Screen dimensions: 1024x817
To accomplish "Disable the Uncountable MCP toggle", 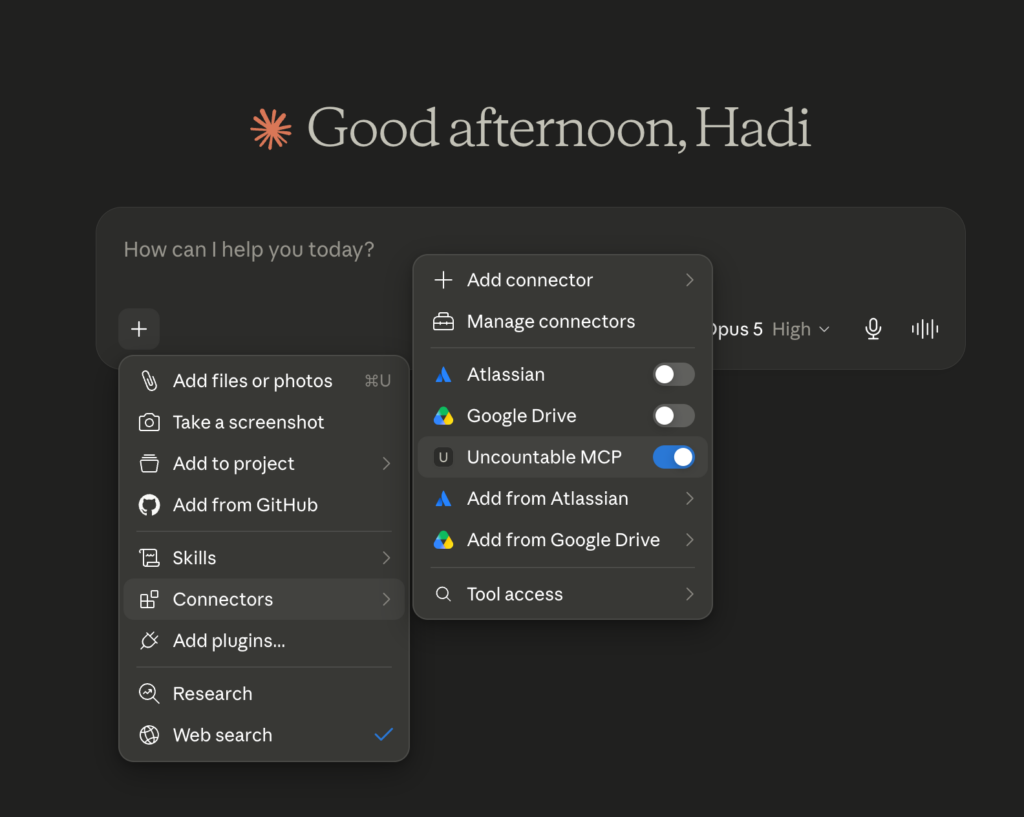I will pos(673,457).
